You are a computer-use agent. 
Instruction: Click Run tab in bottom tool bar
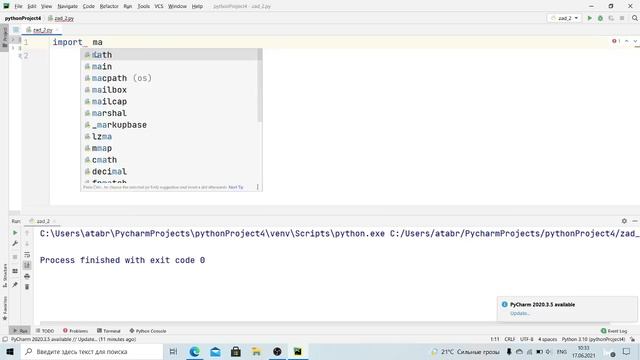point(20,331)
